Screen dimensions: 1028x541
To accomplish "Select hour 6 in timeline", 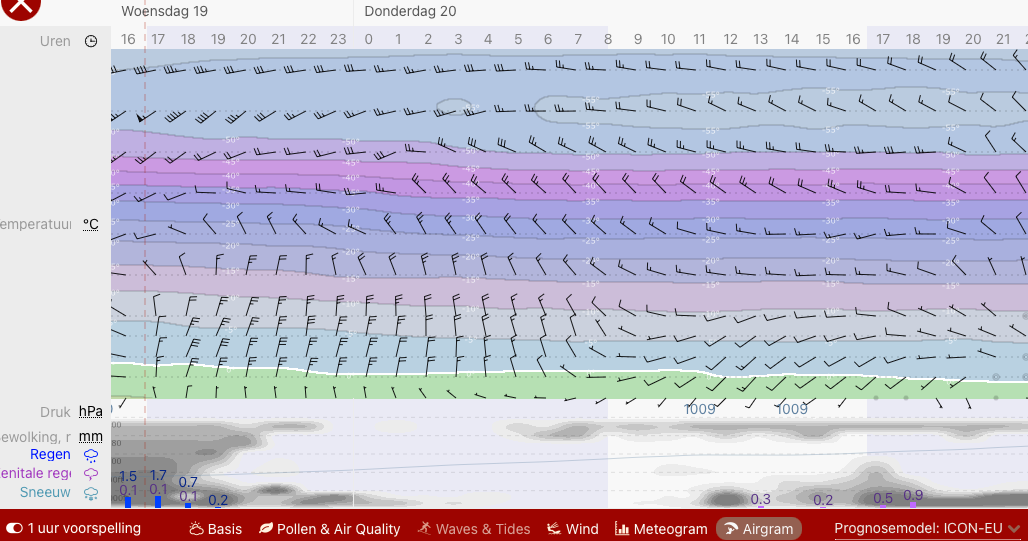I will click(x=548, y=39).
